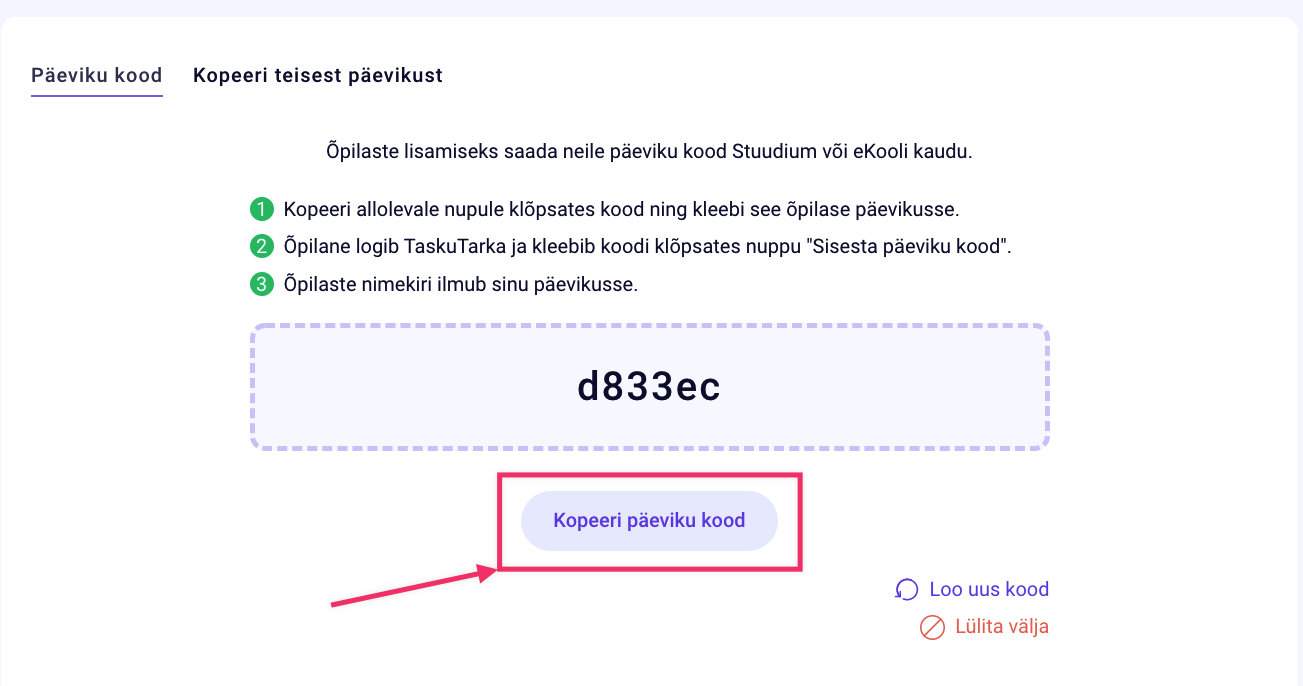Screen dimensions: 1303x686
Task: Click the green step 1 circle icon
Action: (x=261, y=210)
